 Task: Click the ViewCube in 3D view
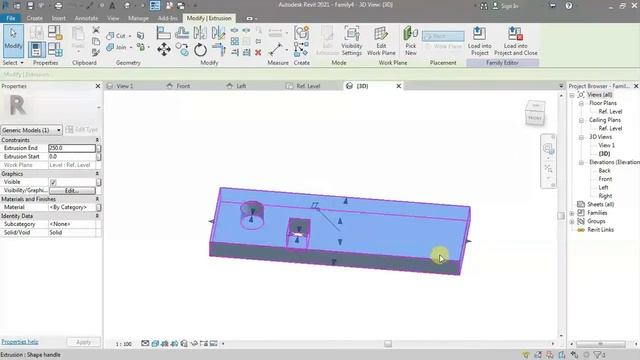coord(535,113)
